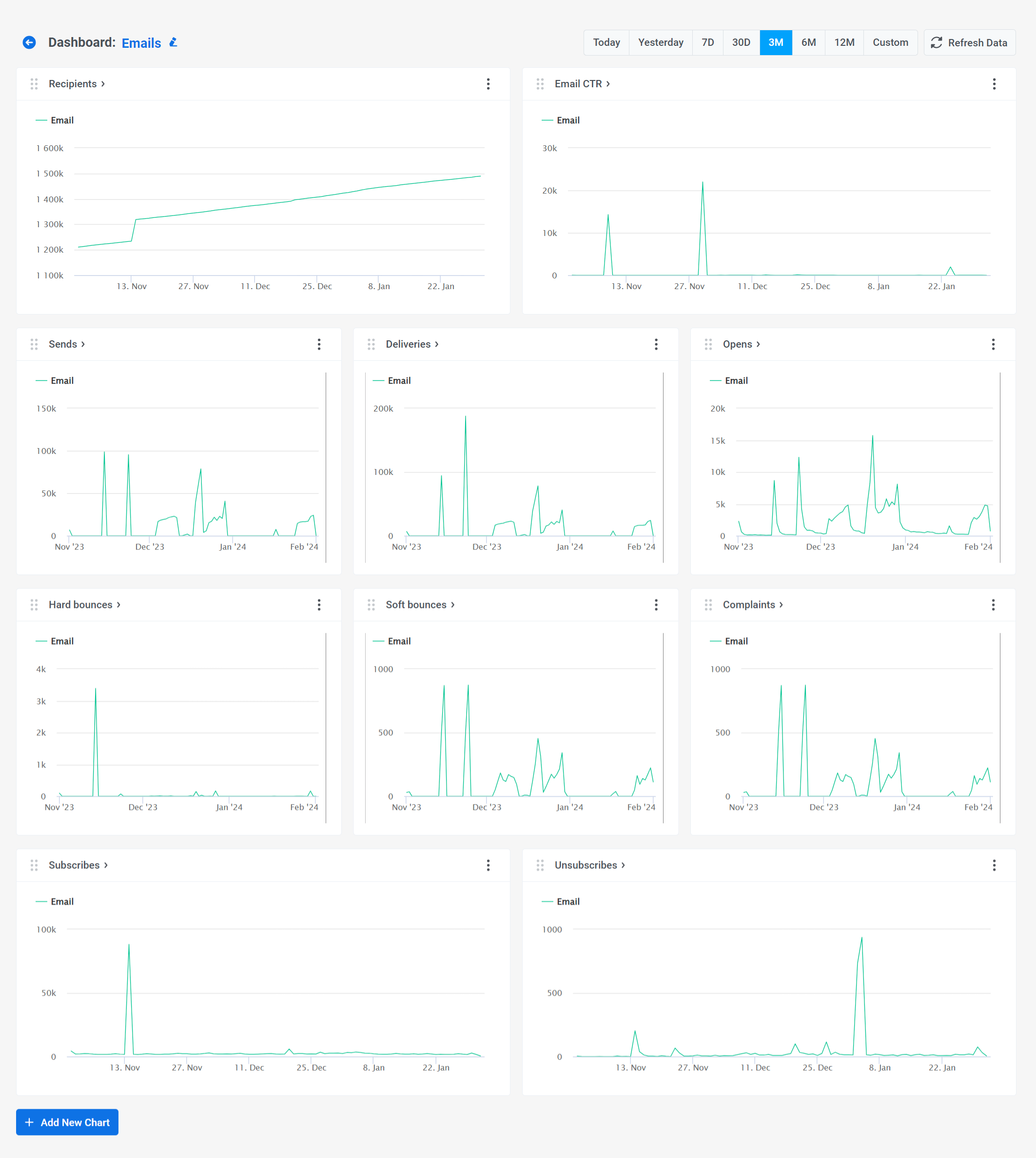The width and height of the screenshot is (1036, 1158).
Task: Click the edit pencil next to Emails
Action: pos(174,43)
